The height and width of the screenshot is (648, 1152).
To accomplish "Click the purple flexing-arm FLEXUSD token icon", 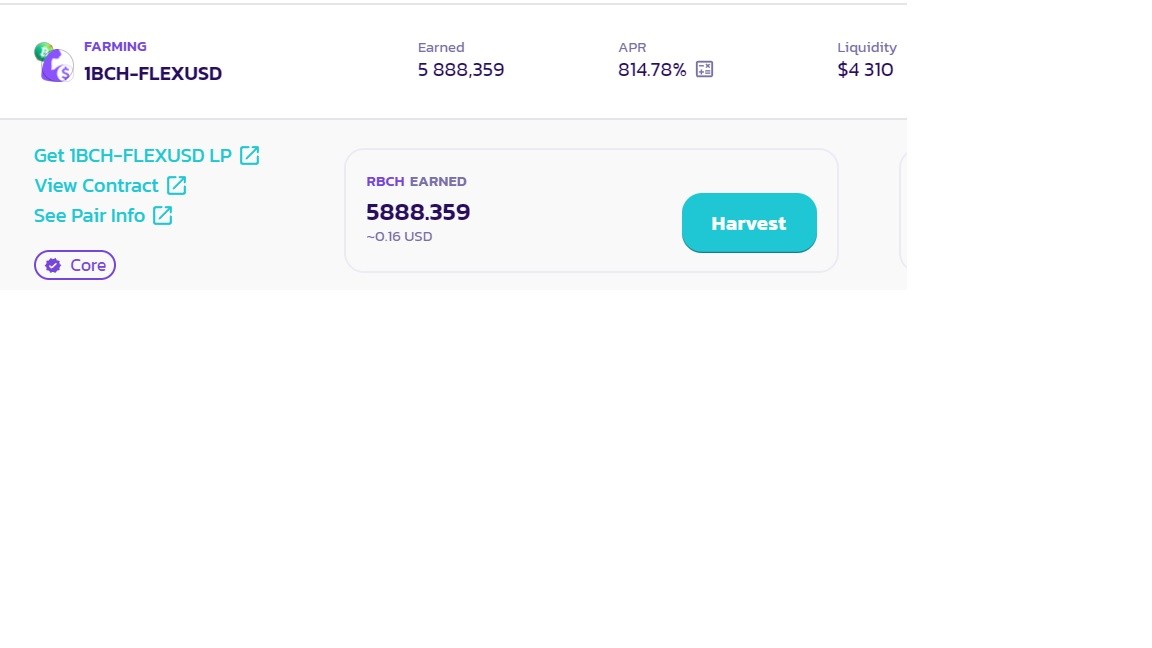I will pos(57,67).
